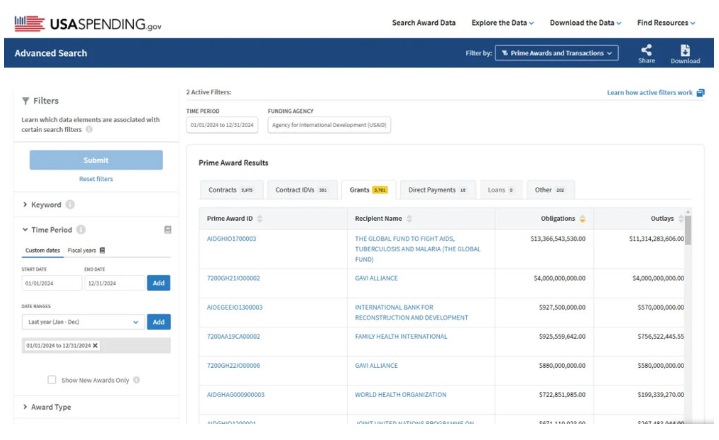The image size is (719, 440).
Task: Sort by Recipient Name column arrows
Action: point(409,219)
